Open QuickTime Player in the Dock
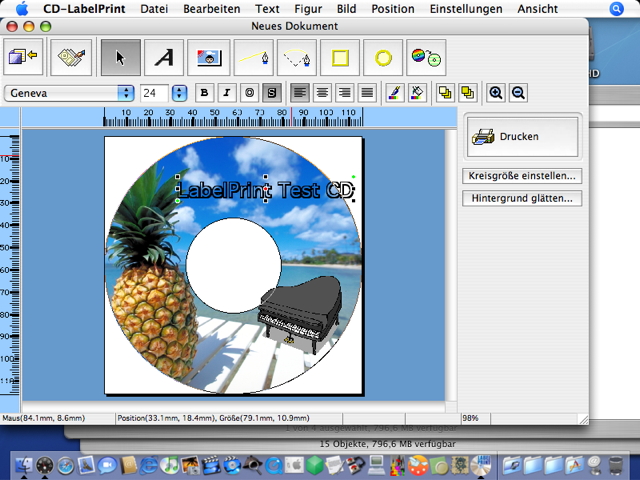This screenshot has height=480, width=640. click(274, 465)
